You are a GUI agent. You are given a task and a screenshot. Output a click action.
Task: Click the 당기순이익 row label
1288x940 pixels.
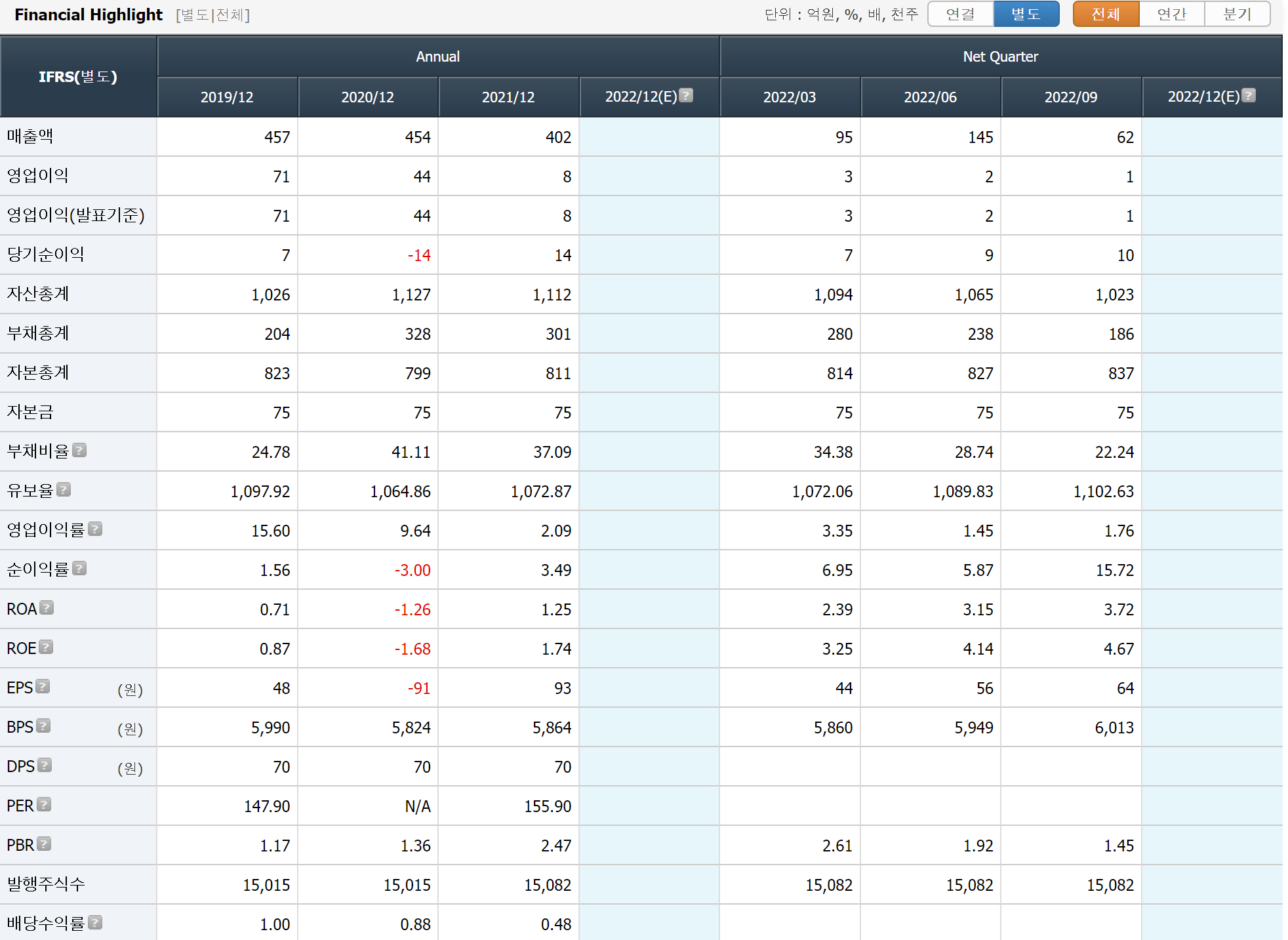(x=45, y=255)
